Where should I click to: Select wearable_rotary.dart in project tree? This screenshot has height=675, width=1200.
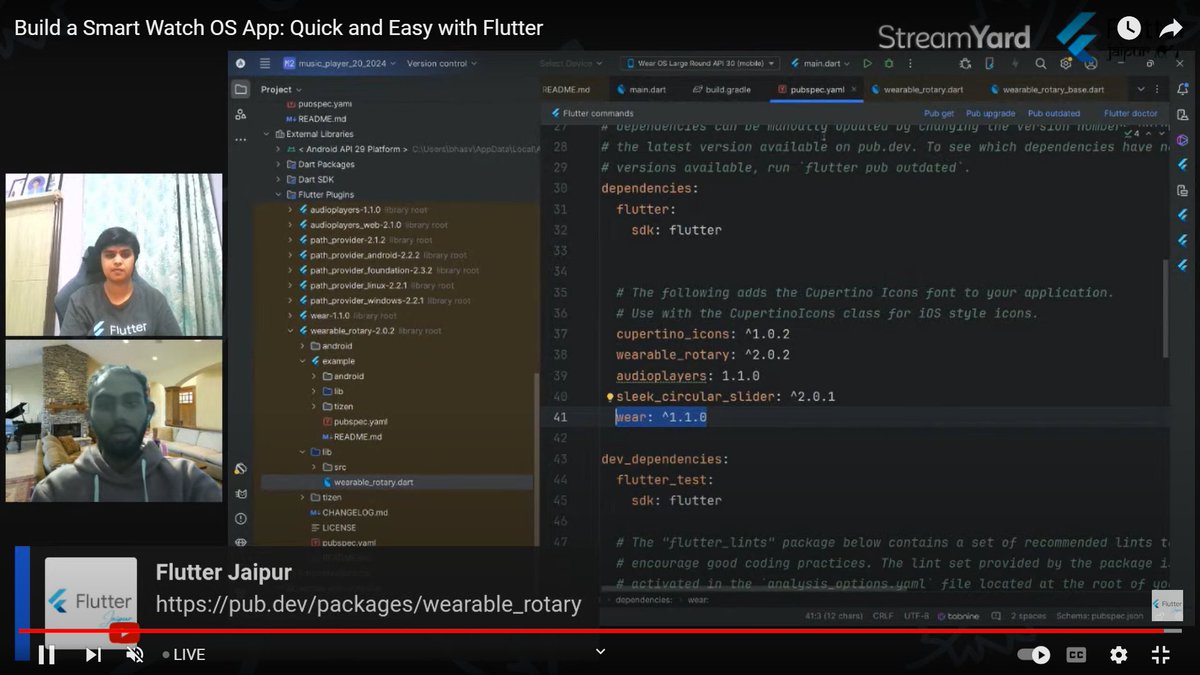tap(374, 482)
